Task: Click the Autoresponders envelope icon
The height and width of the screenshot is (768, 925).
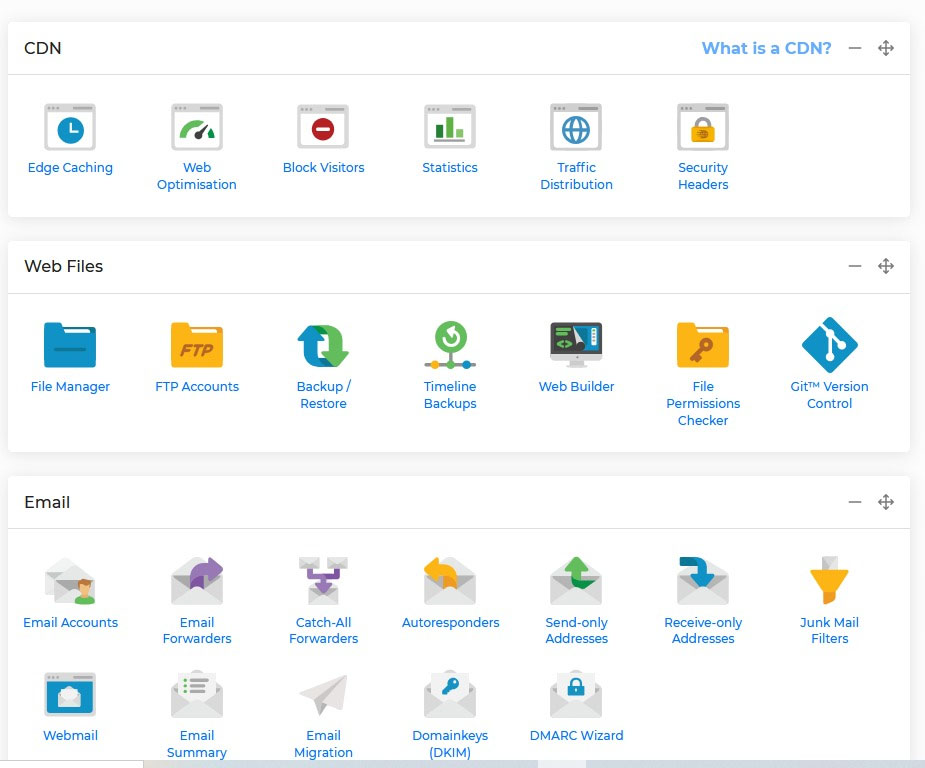Action: pos(450,582)
